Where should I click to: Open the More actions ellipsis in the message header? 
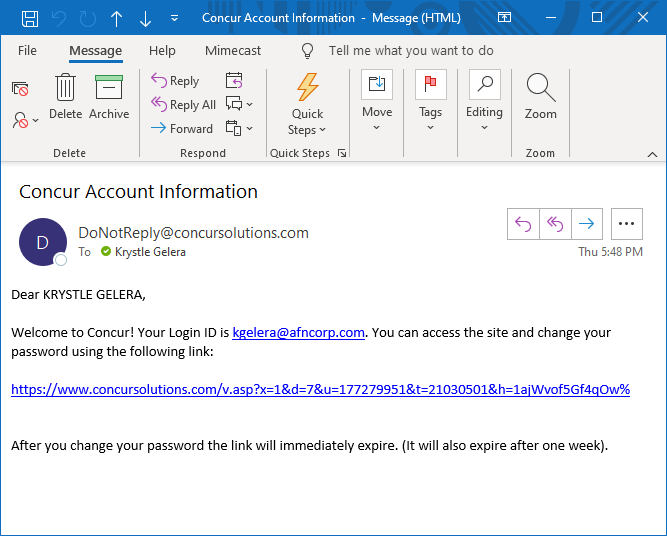click(x=627, y=224)
